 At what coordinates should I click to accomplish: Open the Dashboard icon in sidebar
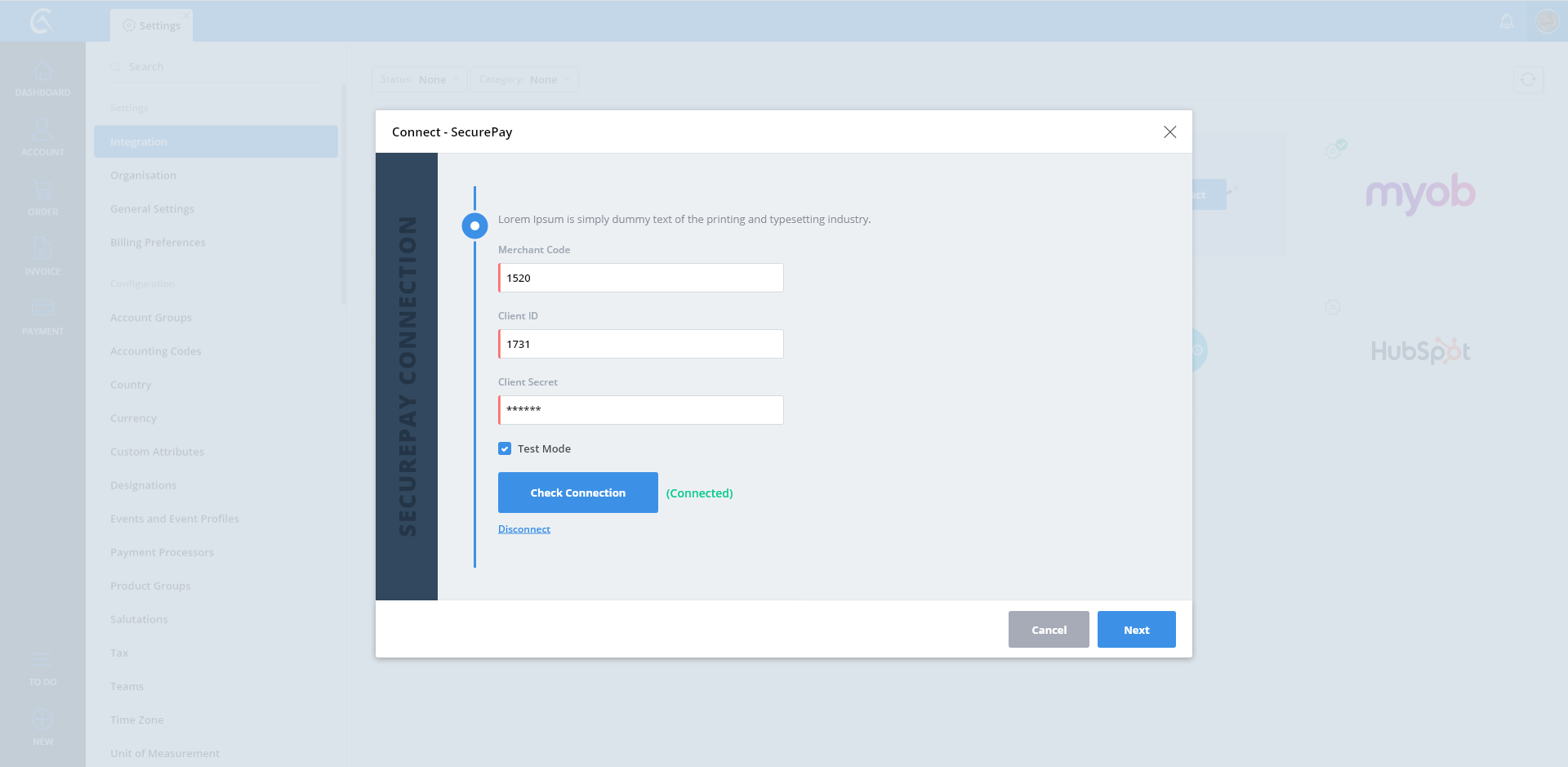[x=42, y=73]
